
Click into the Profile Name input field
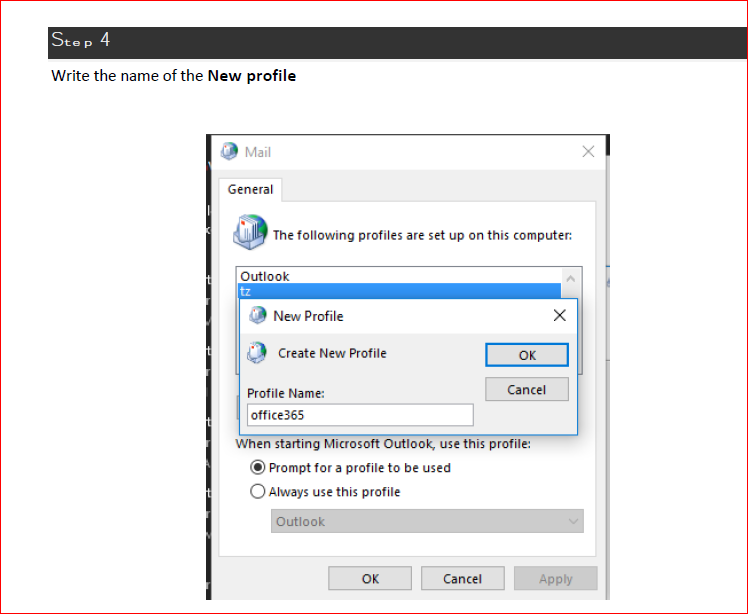coord(360,415)
